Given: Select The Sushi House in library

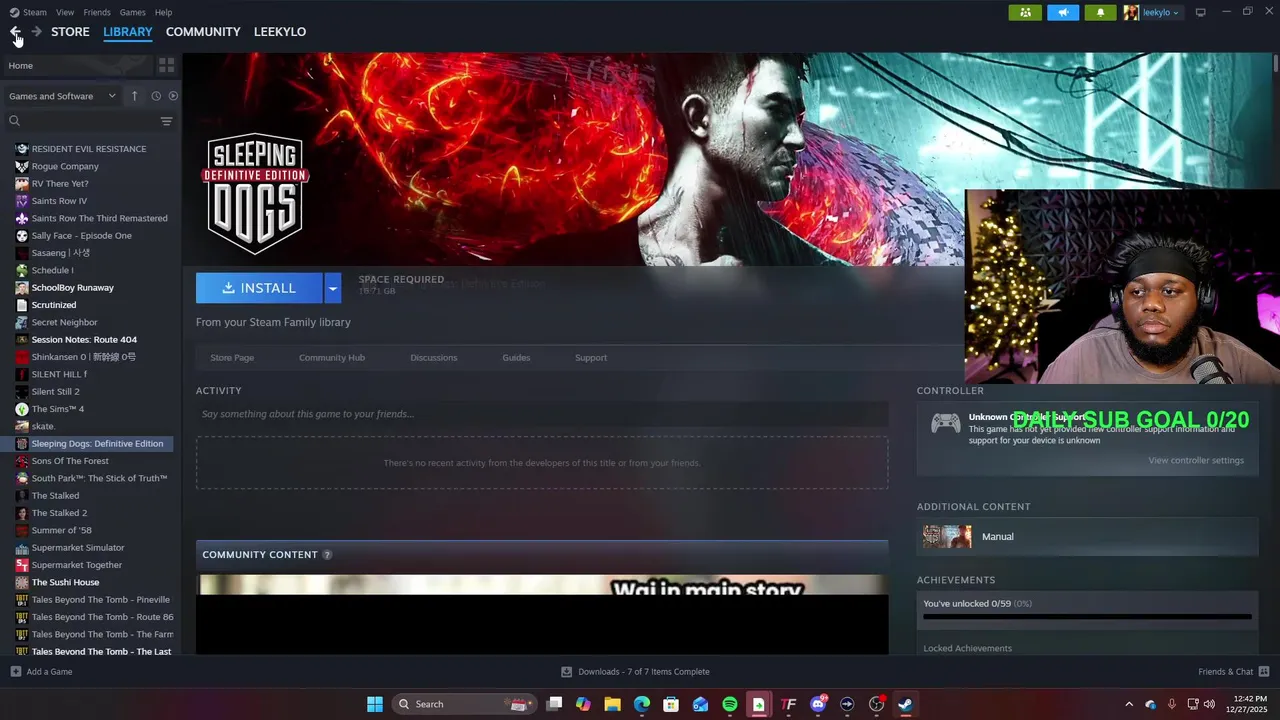Looking at the screenshot, I should (65, 582).
